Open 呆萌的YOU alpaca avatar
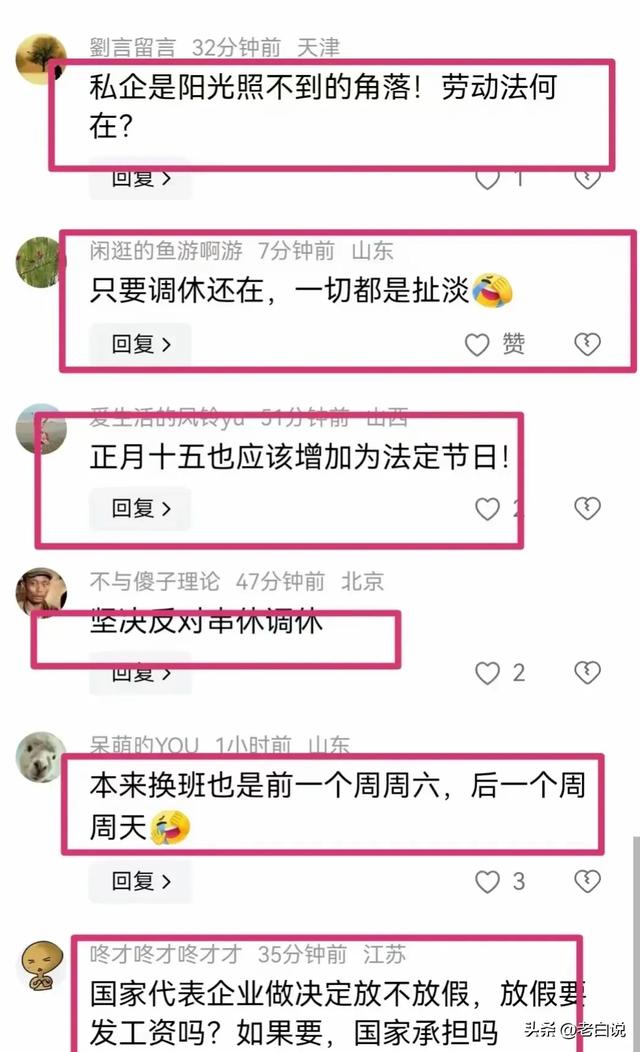The height and width of the screenshot is (1052, 640). pyautogui.click(x=40, y=757)
